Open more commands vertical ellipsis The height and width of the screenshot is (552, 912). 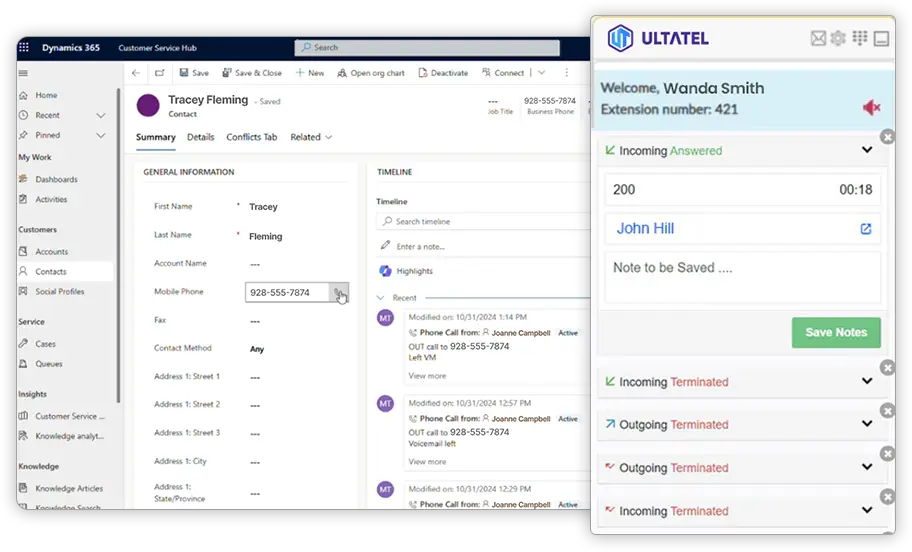pyautogui.click(x=567, y=73)
